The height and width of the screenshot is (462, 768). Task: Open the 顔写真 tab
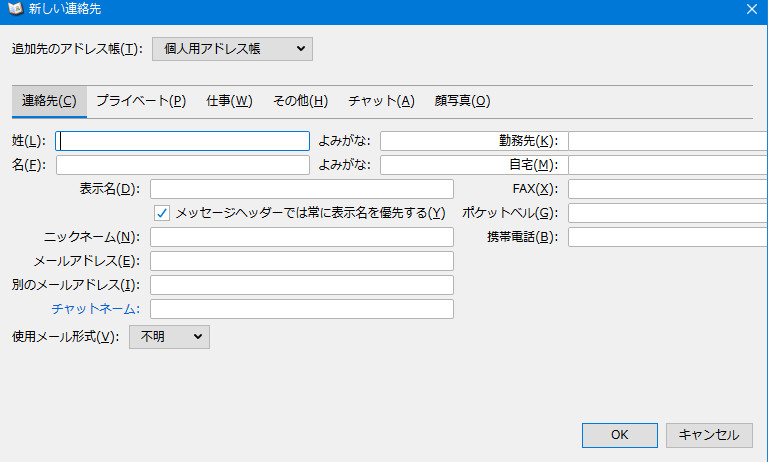click(x=462, y=101)
